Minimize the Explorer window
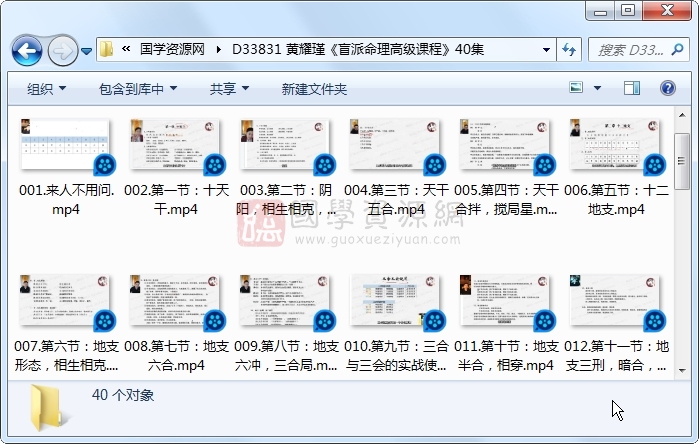The image size is (699, 444). pos(600,11)
